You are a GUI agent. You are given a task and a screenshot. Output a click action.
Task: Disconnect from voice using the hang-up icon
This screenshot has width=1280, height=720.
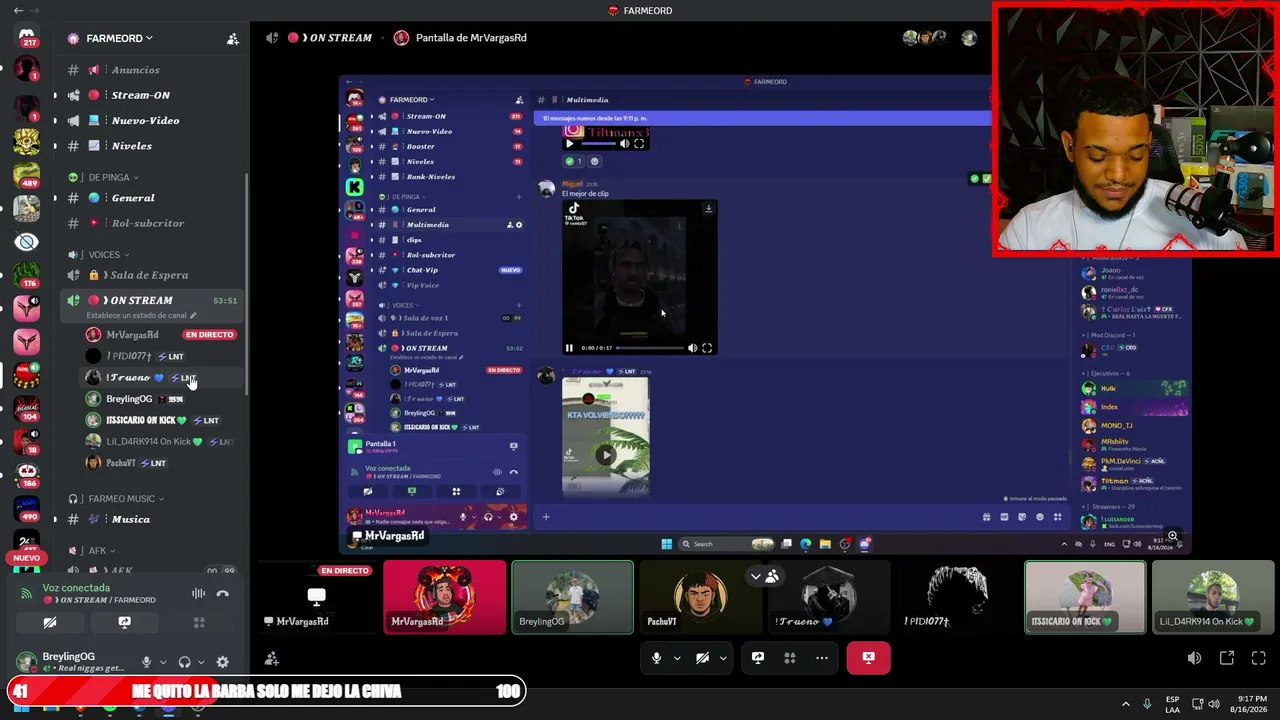point(223,594)
